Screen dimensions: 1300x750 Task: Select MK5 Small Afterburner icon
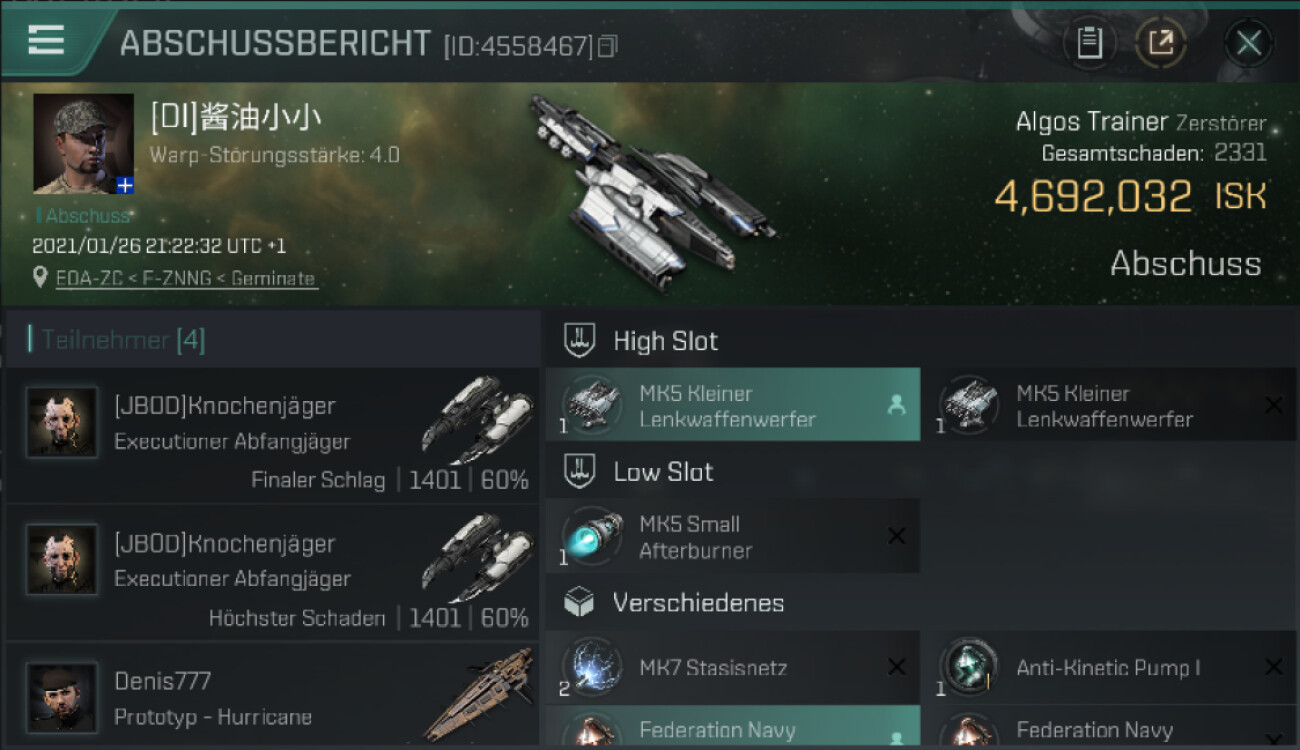tap(592, 536)
